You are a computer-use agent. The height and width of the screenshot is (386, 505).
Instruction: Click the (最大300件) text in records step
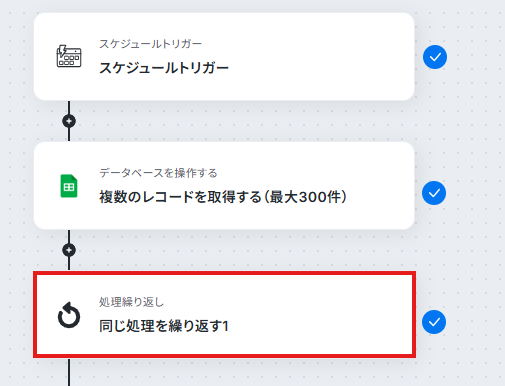[x=306, y=197]
